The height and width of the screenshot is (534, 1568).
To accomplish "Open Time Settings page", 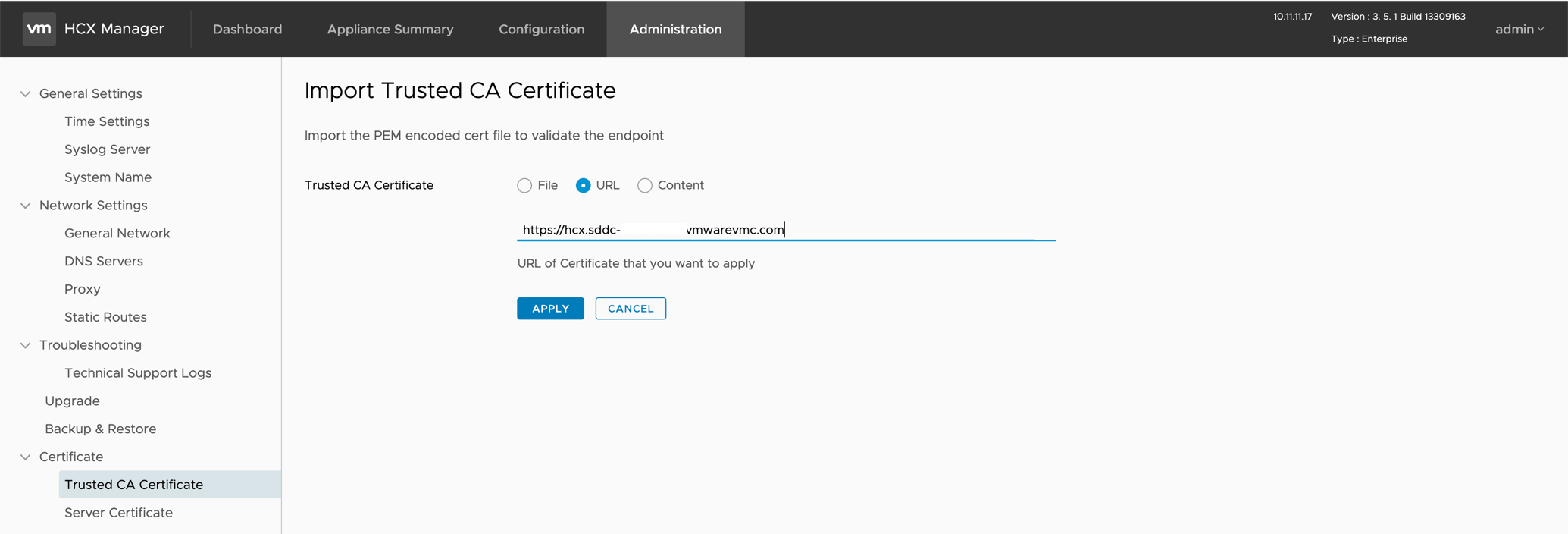I will [x=107, y=121].
